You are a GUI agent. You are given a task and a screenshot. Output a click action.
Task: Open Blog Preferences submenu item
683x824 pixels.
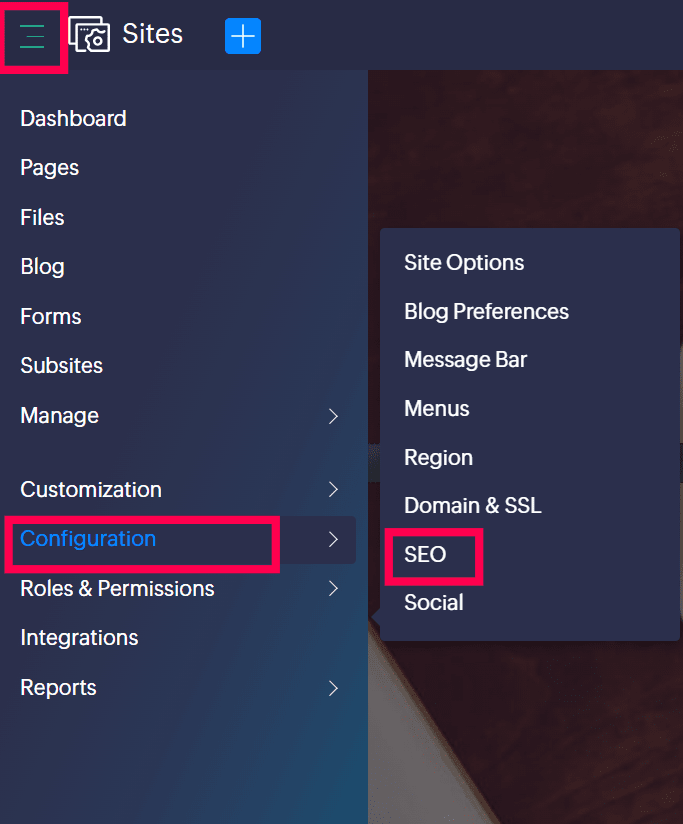click(487, 312)
